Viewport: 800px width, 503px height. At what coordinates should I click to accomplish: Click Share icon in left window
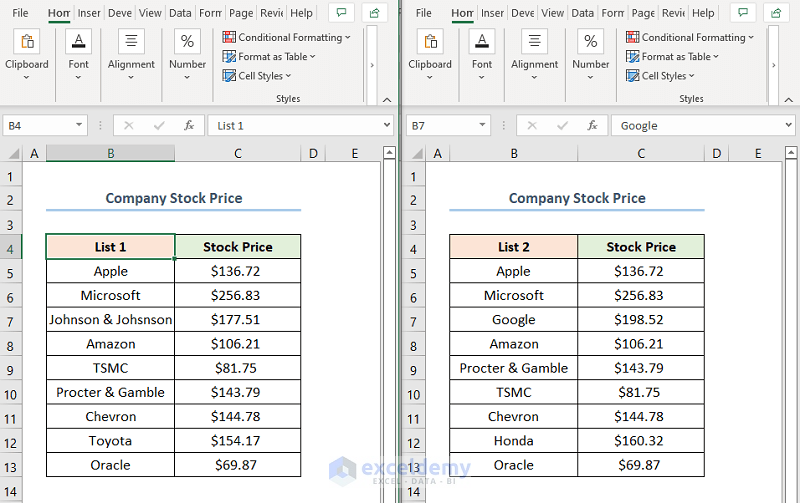click(x=374, y=13)
